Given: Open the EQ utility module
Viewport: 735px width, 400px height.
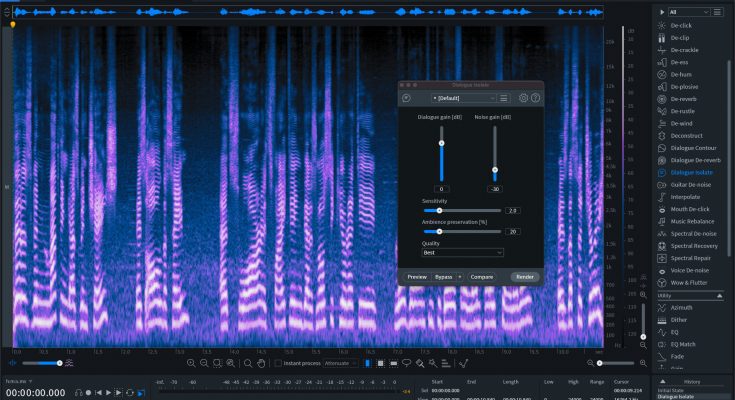Looking at the screenshot, I should 676,332.
